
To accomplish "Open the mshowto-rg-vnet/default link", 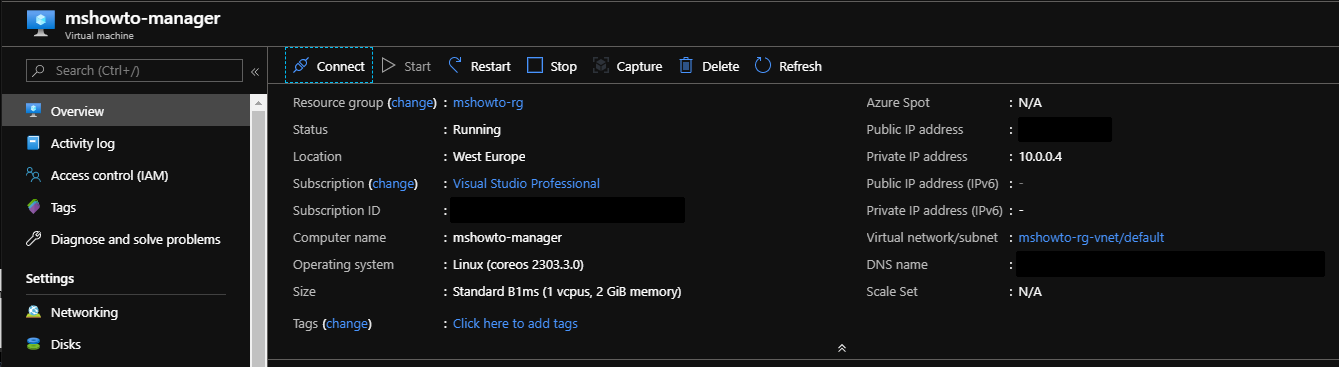I will (1091, 237).
